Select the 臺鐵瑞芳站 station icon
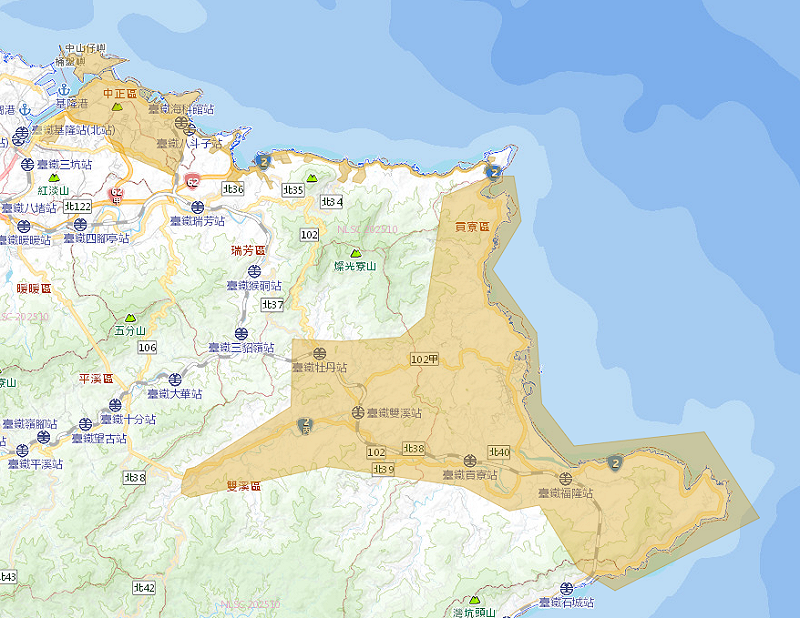This screenshot has height=618, width=800. [x=197, y=206]
